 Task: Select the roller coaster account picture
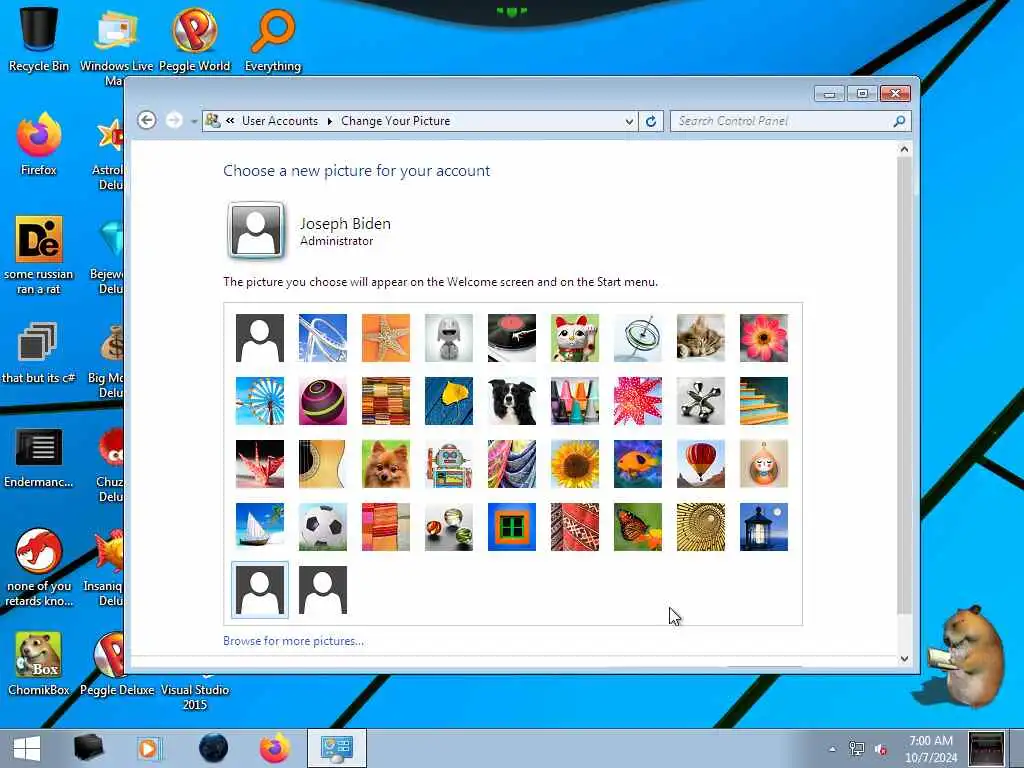point(323,338)
